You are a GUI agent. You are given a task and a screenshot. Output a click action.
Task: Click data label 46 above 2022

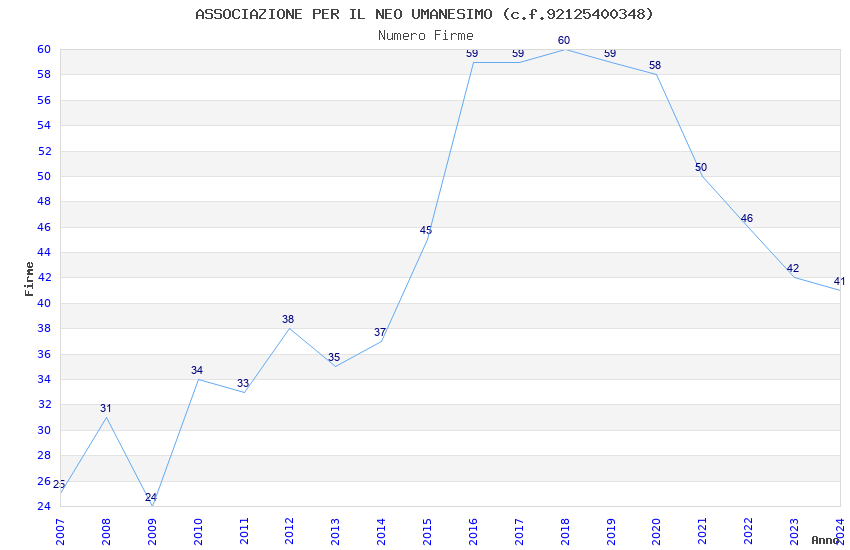tap(747, 218)
